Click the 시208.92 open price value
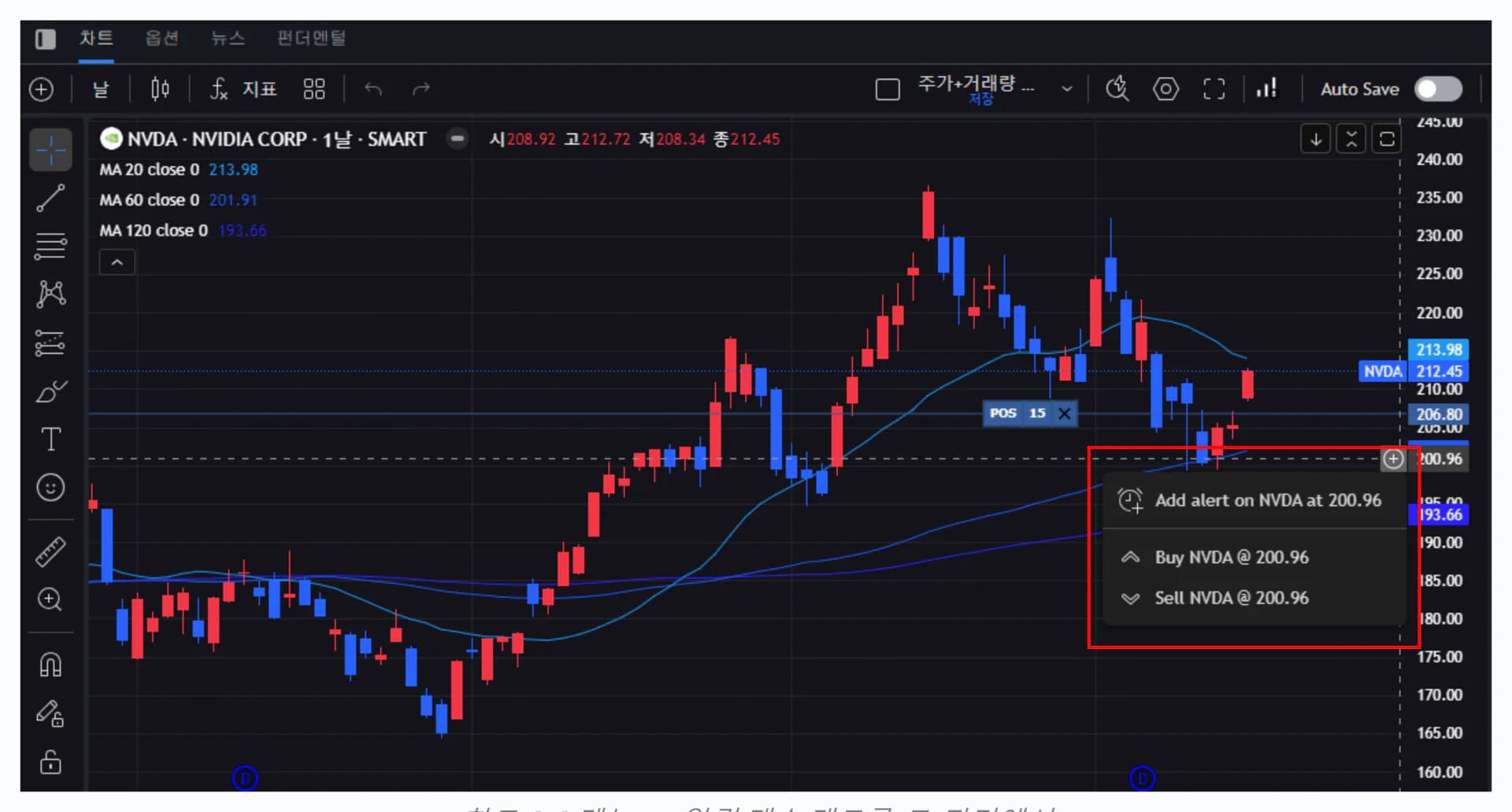 tap(522, 139)
